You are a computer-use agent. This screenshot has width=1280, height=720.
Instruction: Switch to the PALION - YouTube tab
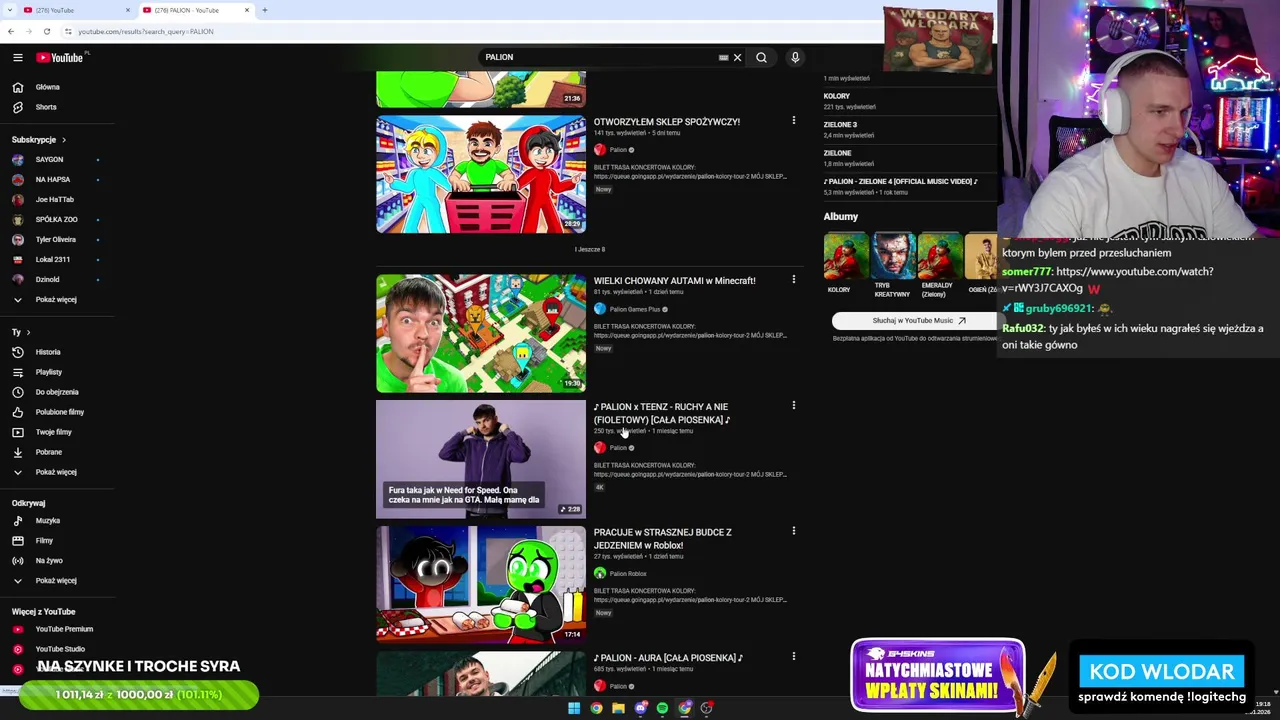pyautogui.click(x=194, y=10)
